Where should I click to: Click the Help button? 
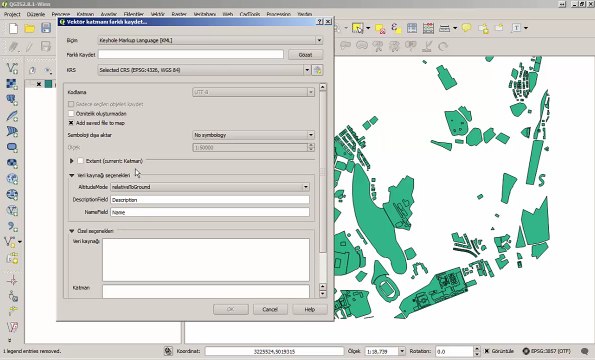[x=310, y=310]
